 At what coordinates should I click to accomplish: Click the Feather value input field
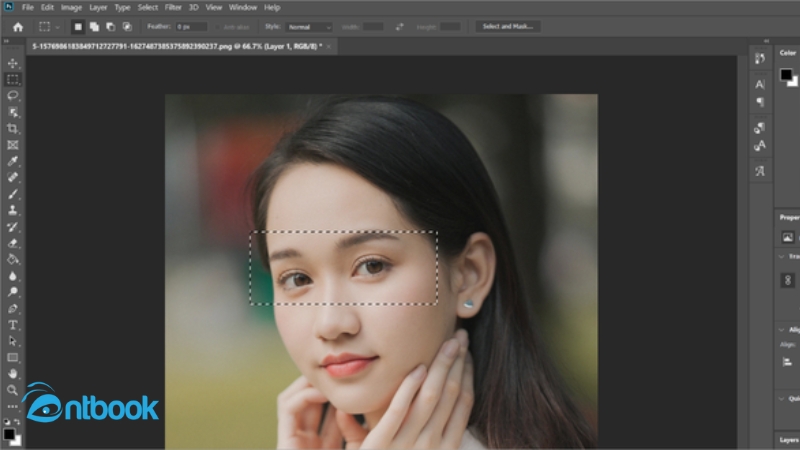(191, 27)
